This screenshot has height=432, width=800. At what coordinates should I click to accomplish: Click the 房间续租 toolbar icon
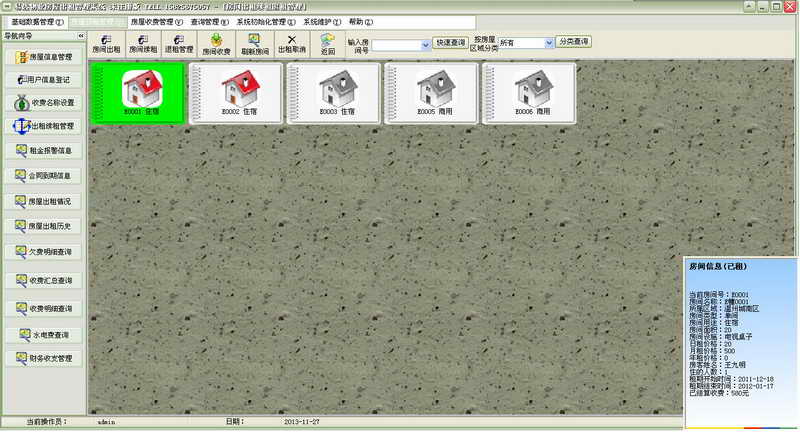(x=143, y=43)
